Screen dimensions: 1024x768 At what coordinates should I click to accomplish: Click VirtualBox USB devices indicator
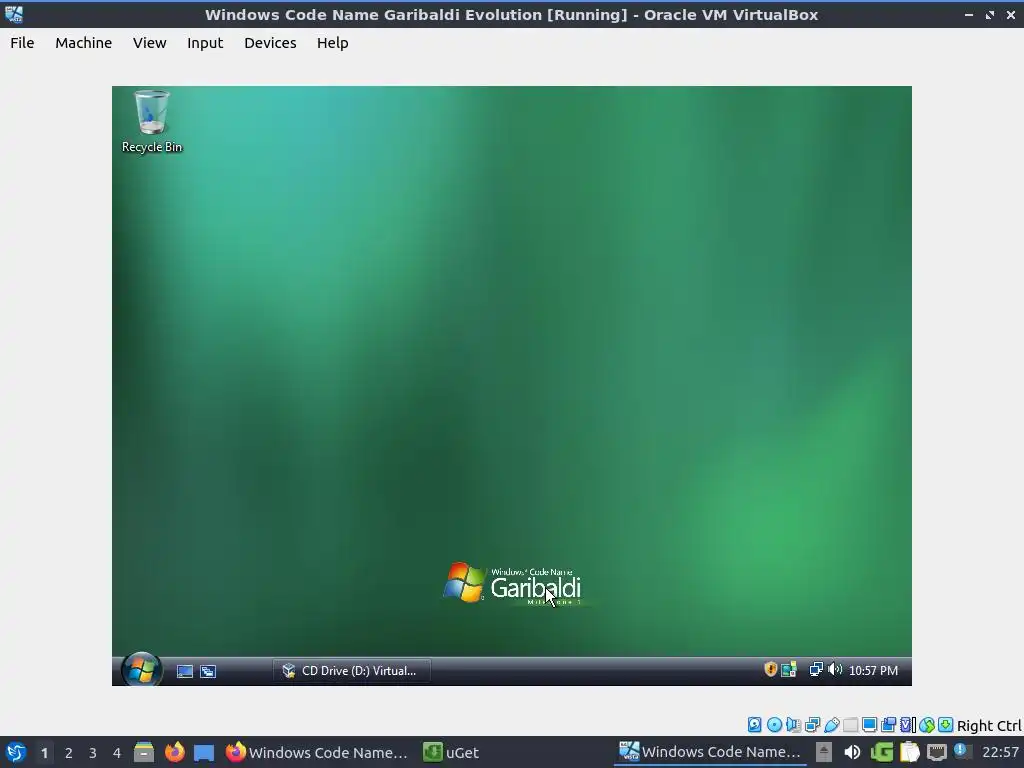(x=831, y=725)
